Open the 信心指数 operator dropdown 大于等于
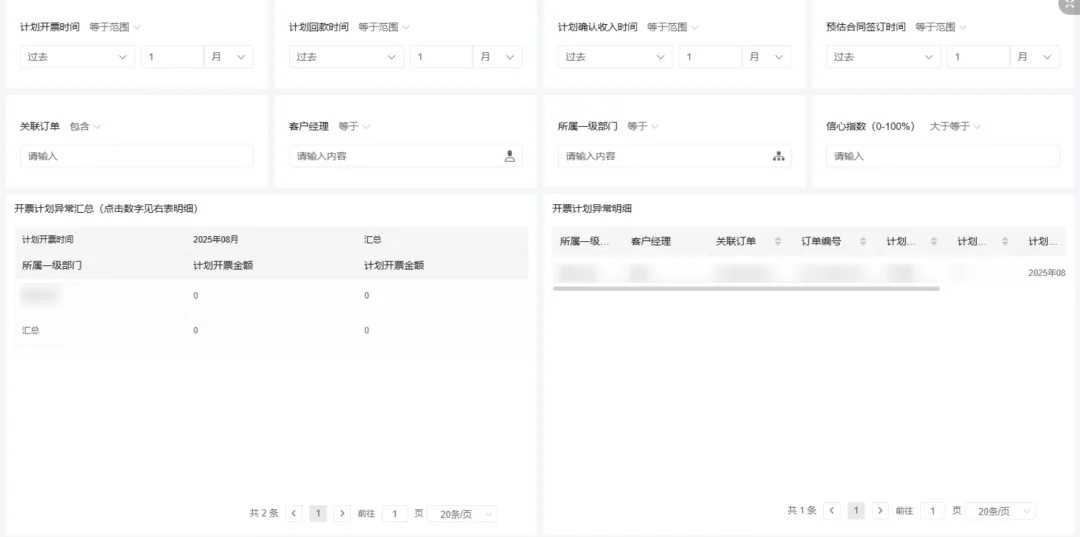The height and width of the screenshot is (537, 1080). [955, 127]
